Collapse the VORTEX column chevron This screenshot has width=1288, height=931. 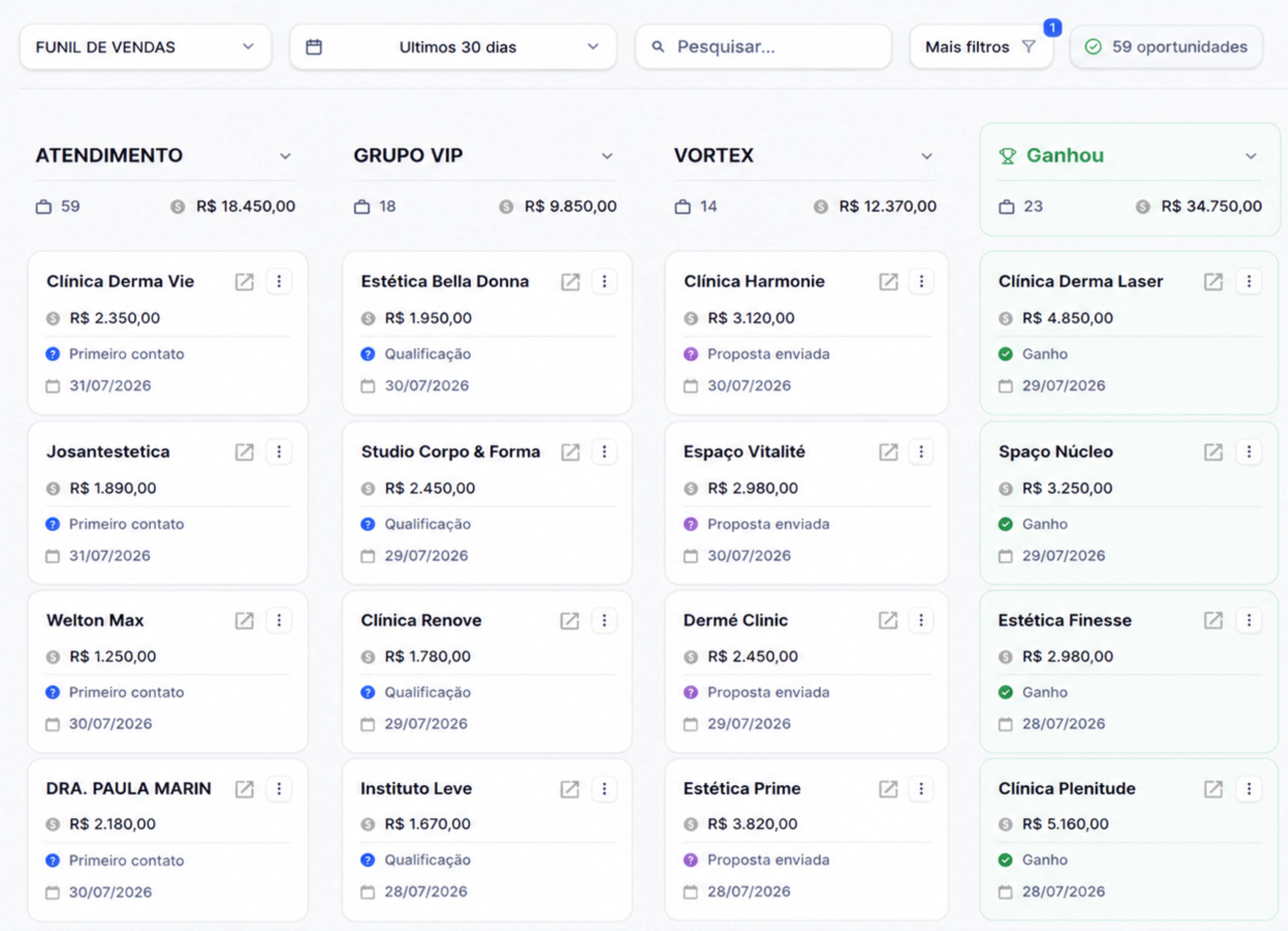click(x=927, y=156)
